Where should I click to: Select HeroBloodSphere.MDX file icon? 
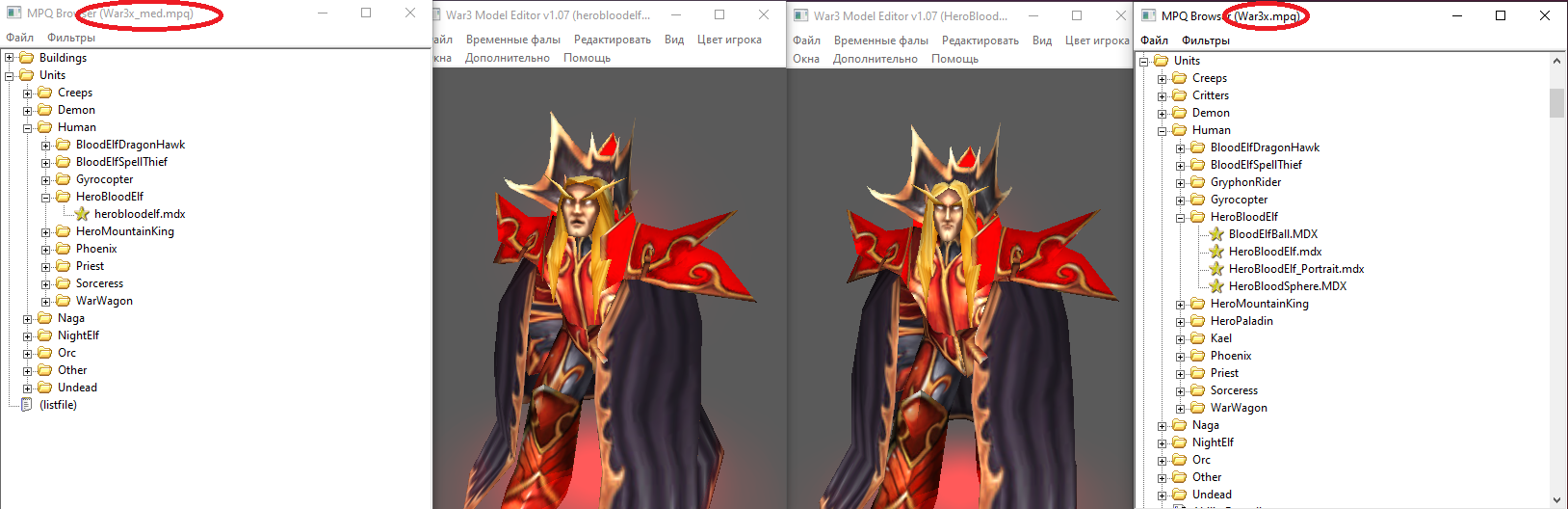[1216, 286]
